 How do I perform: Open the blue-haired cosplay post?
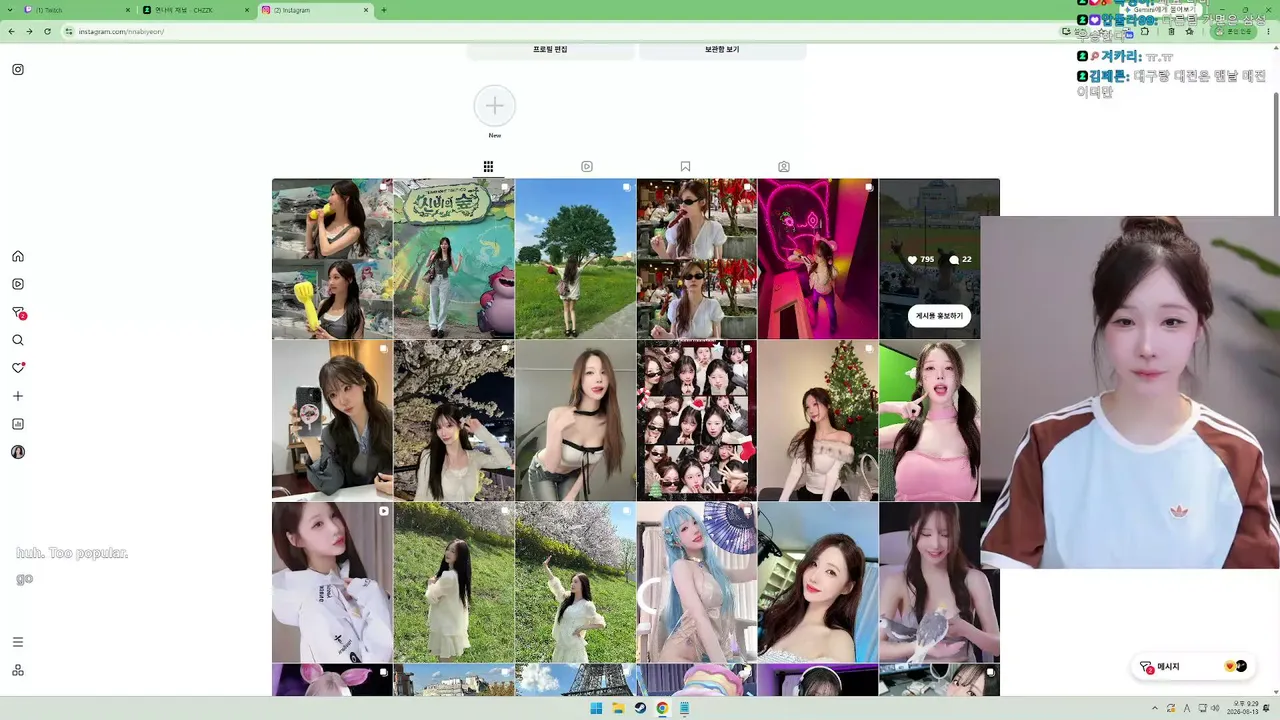697,582
